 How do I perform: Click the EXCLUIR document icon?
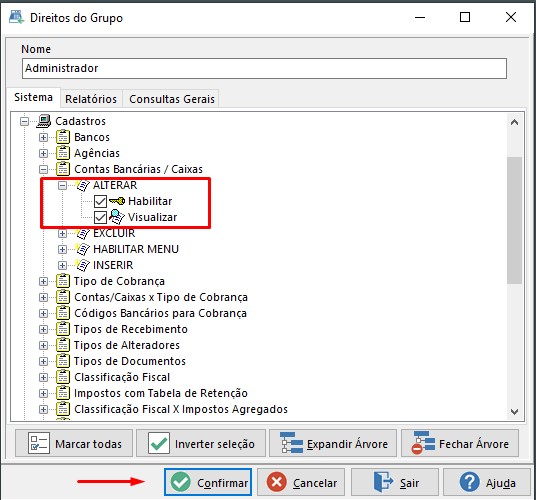tap(82, 233)
